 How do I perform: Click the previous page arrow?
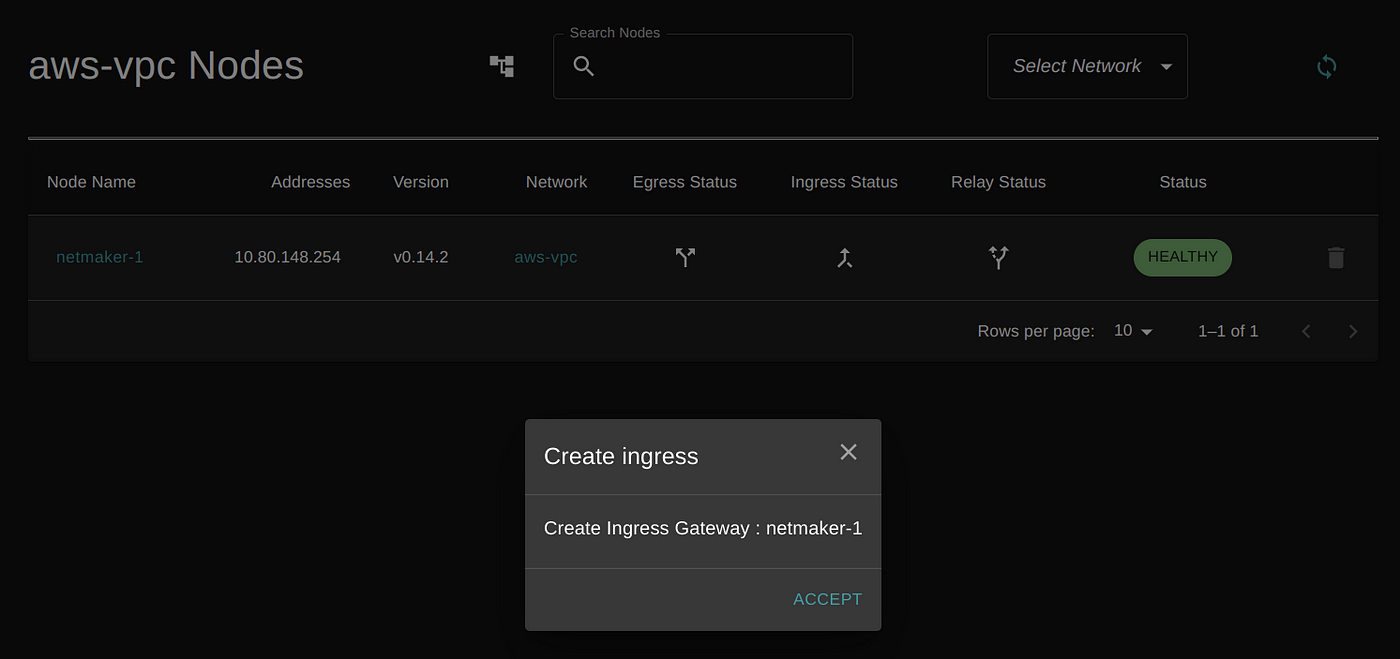[1306, 330]
